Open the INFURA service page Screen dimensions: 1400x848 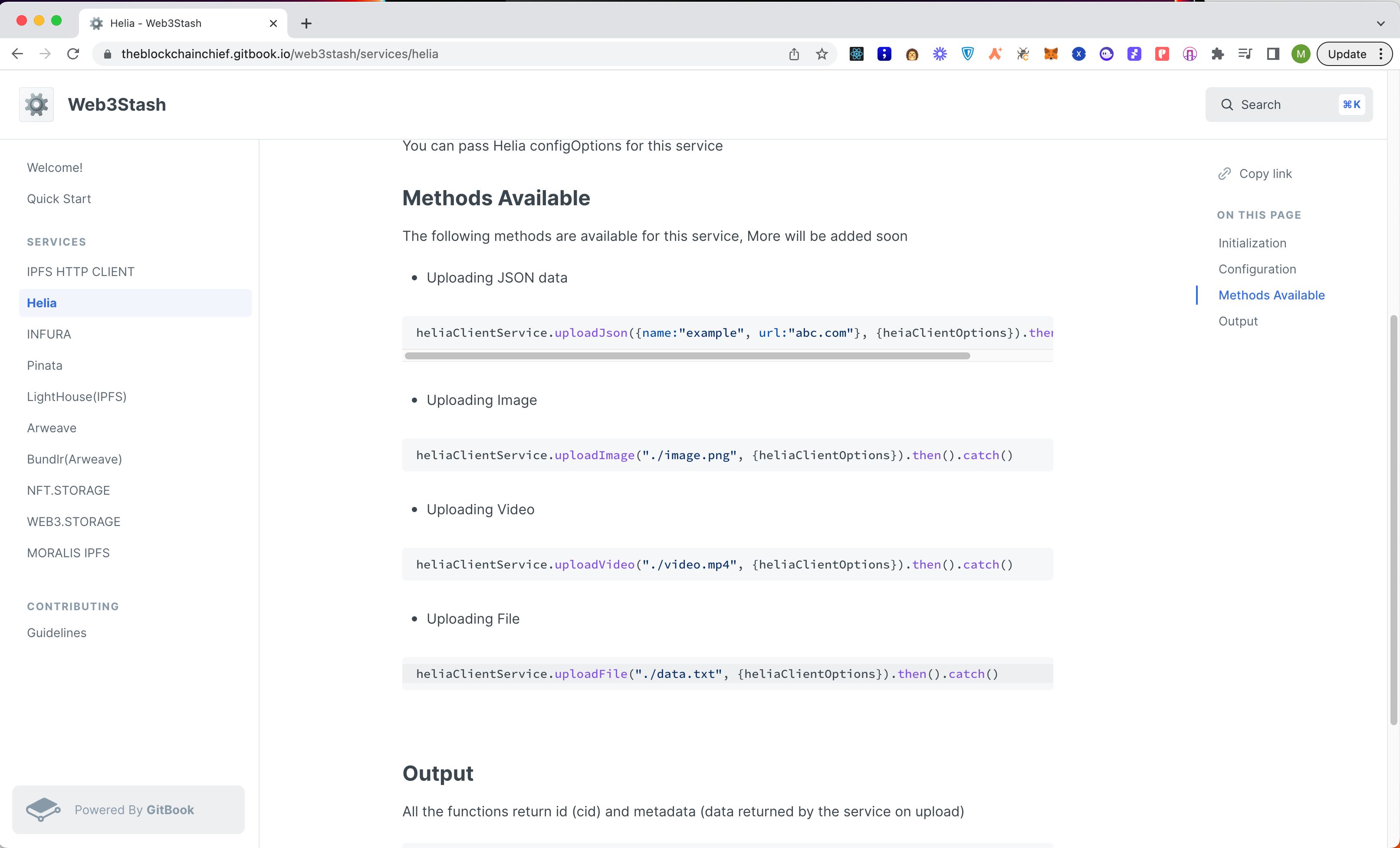(49, 334)
